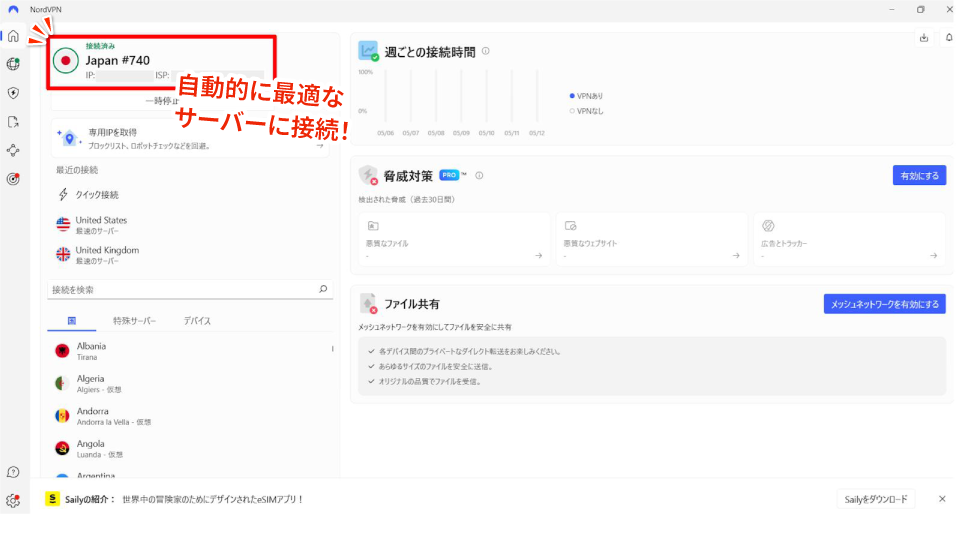Screen dimensions: 960x540
Task: Open the settings gear icon
Action: [x=13, y=501]
